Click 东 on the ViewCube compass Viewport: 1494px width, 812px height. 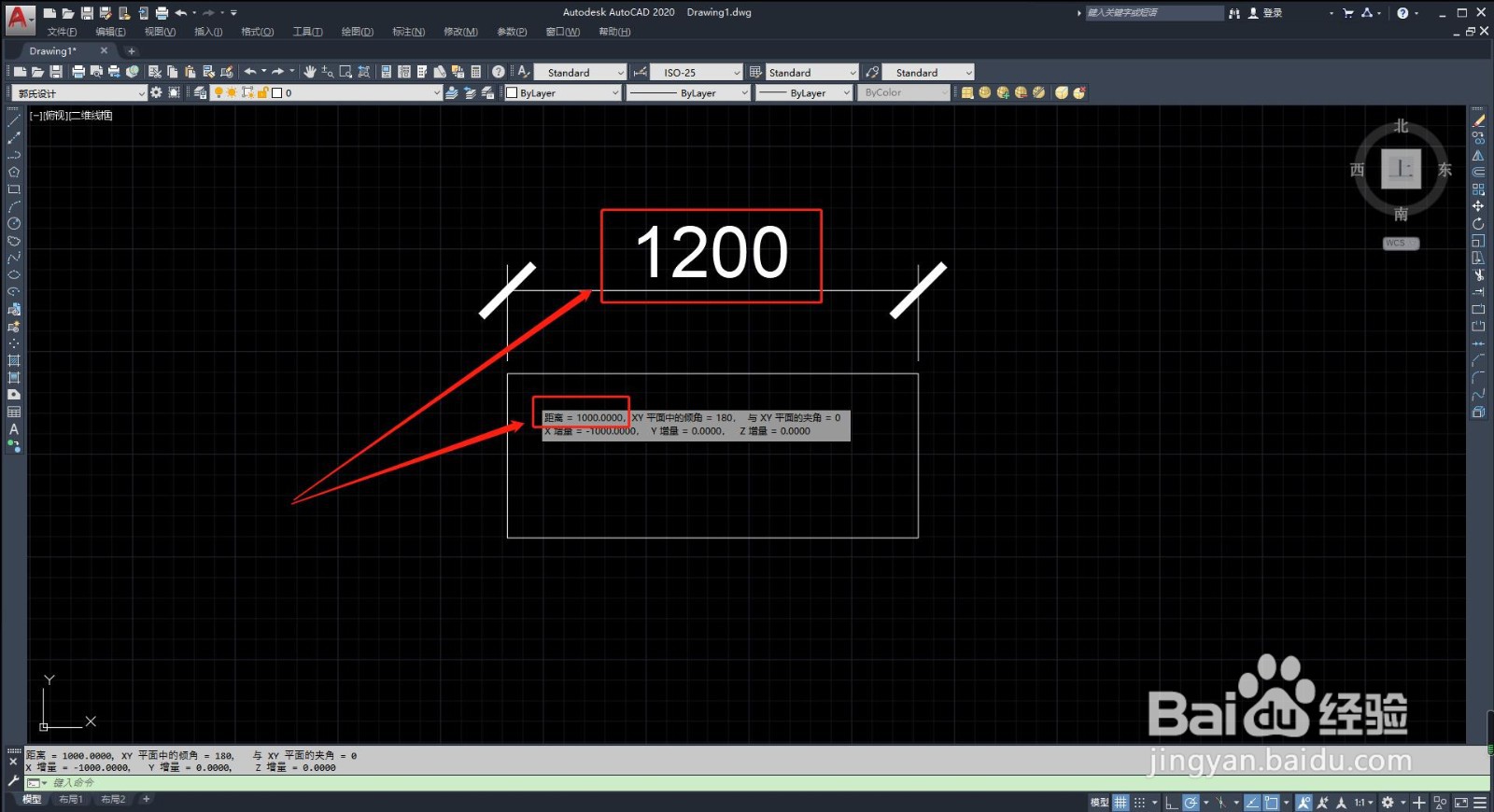pos(1445,170)
